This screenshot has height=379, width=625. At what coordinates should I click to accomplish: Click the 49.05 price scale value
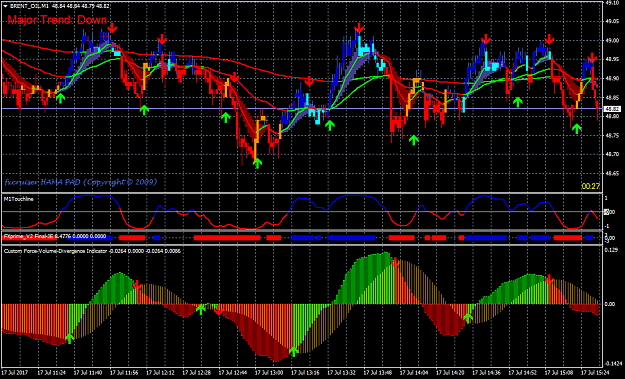[x=611, y=21]
